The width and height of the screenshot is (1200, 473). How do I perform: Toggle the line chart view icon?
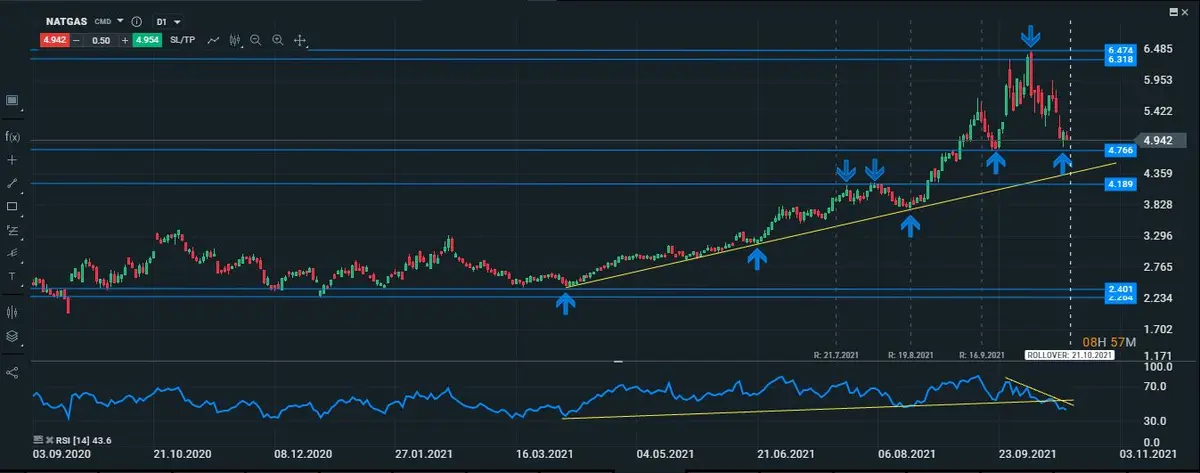214,41
